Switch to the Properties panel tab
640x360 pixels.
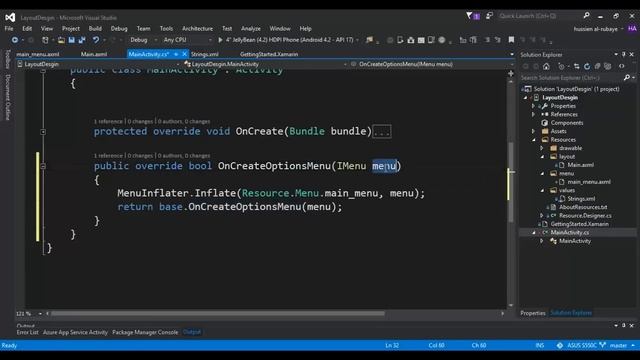[x=533, y=313]
